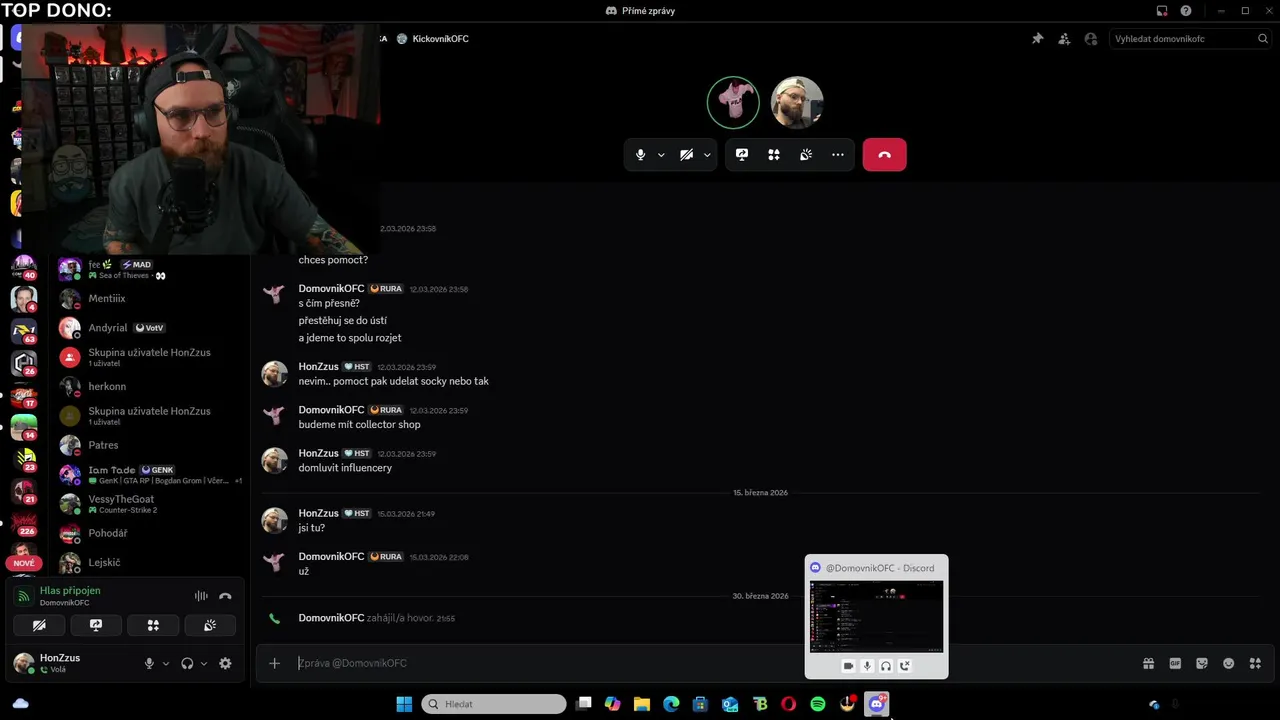1280x720 pixels.
Task: Open the sticker picker
Action: pos(1202,663)
